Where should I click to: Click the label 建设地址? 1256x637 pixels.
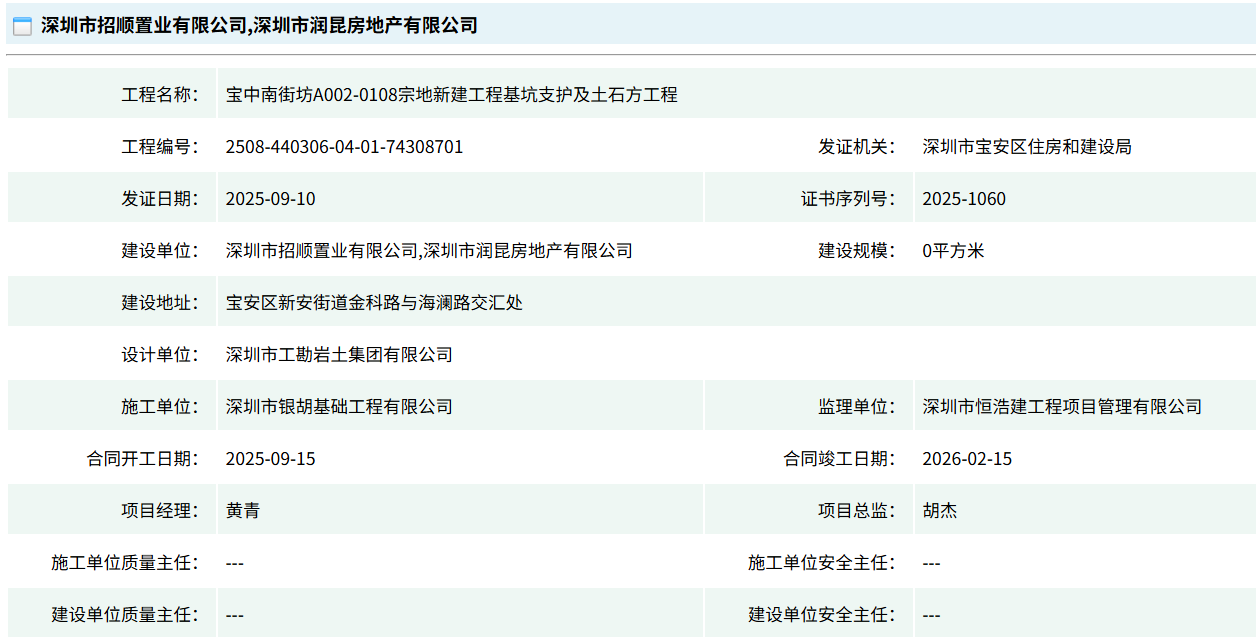click(x=160, y=303)
